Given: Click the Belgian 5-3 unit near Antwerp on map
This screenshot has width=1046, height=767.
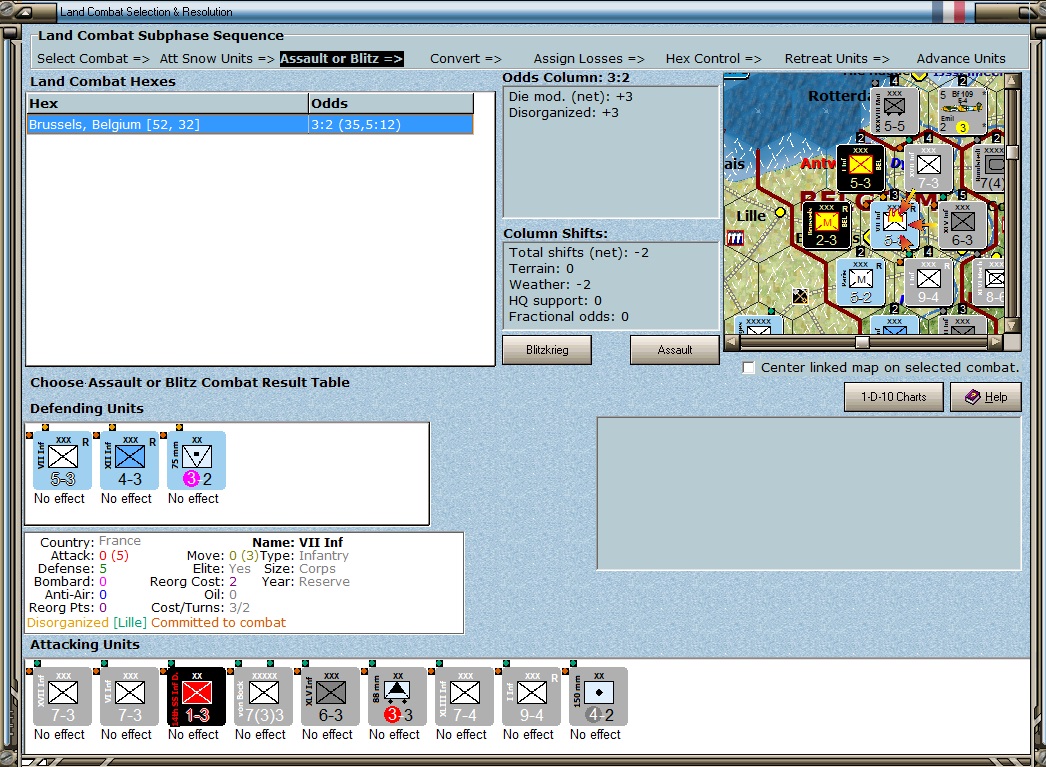Looking at the screenshot, I should [x=861, y=168].
